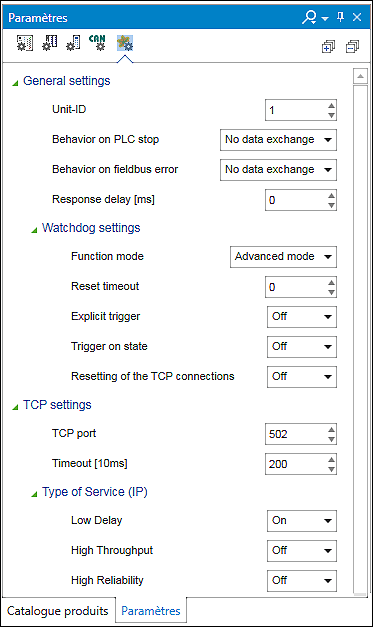
Task: Open Trigger on state dropdown
Action: coord(302,347)
